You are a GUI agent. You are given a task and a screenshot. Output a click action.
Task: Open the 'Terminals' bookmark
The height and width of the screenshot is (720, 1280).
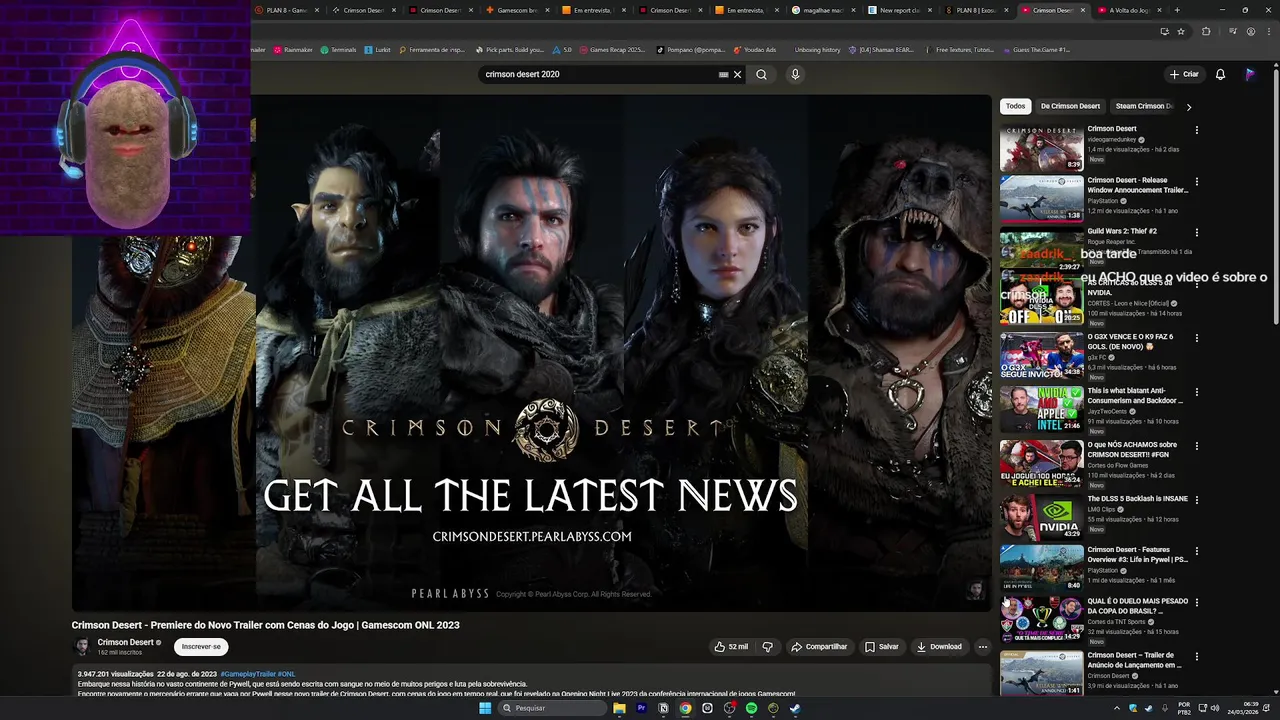pos(338,49)
